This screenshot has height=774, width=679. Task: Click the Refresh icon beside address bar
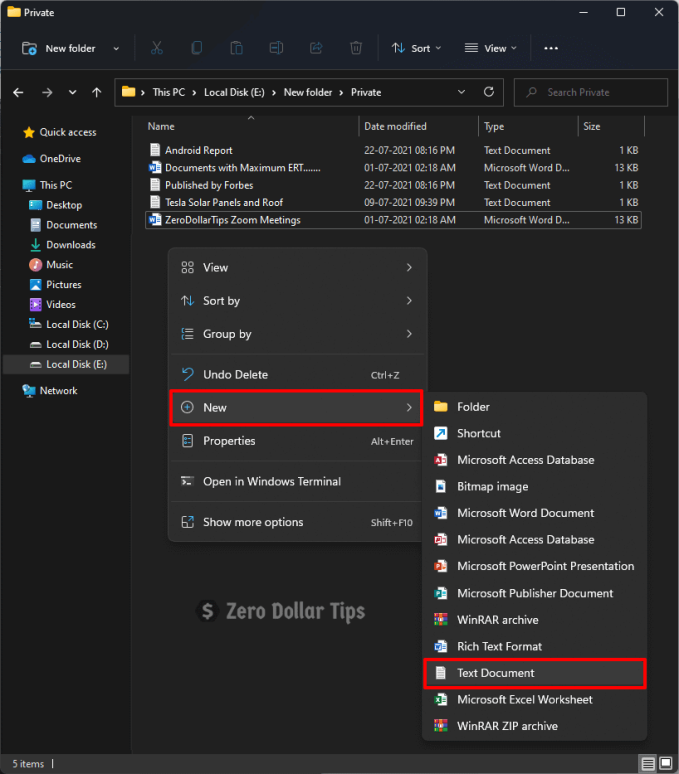click(x=488, y=92)
